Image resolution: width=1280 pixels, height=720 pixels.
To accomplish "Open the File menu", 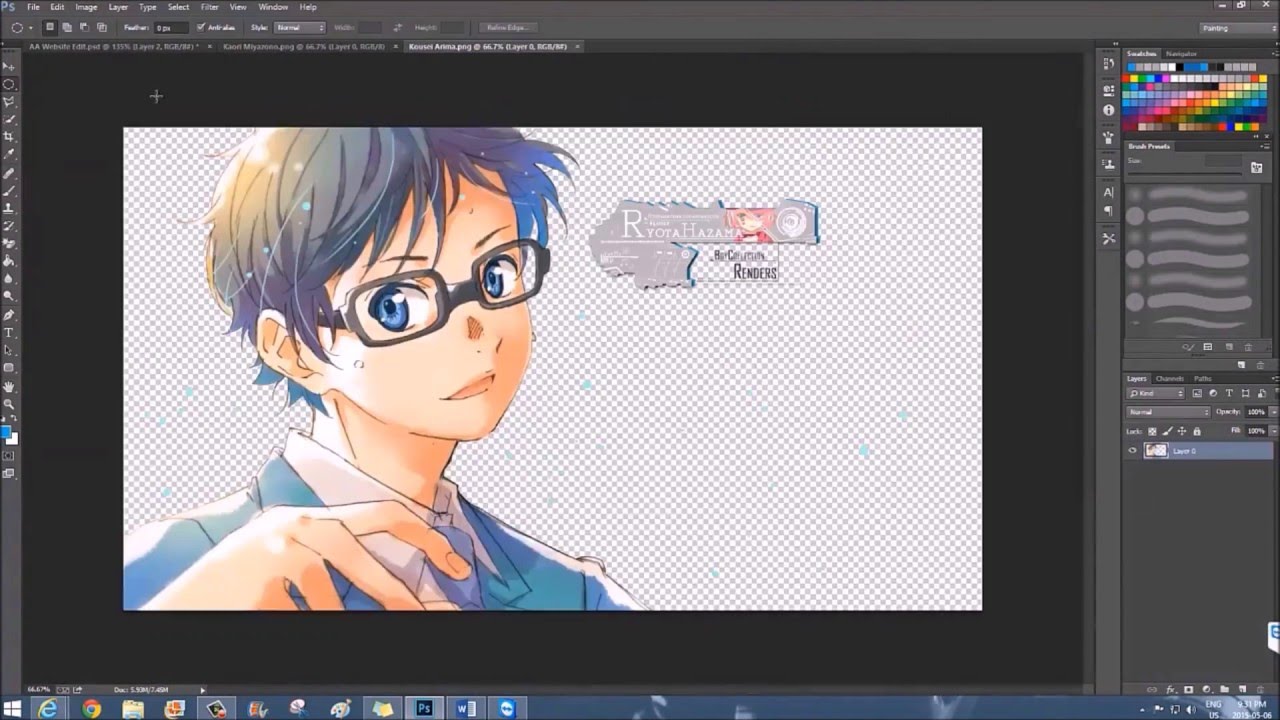I will (33, 7).
